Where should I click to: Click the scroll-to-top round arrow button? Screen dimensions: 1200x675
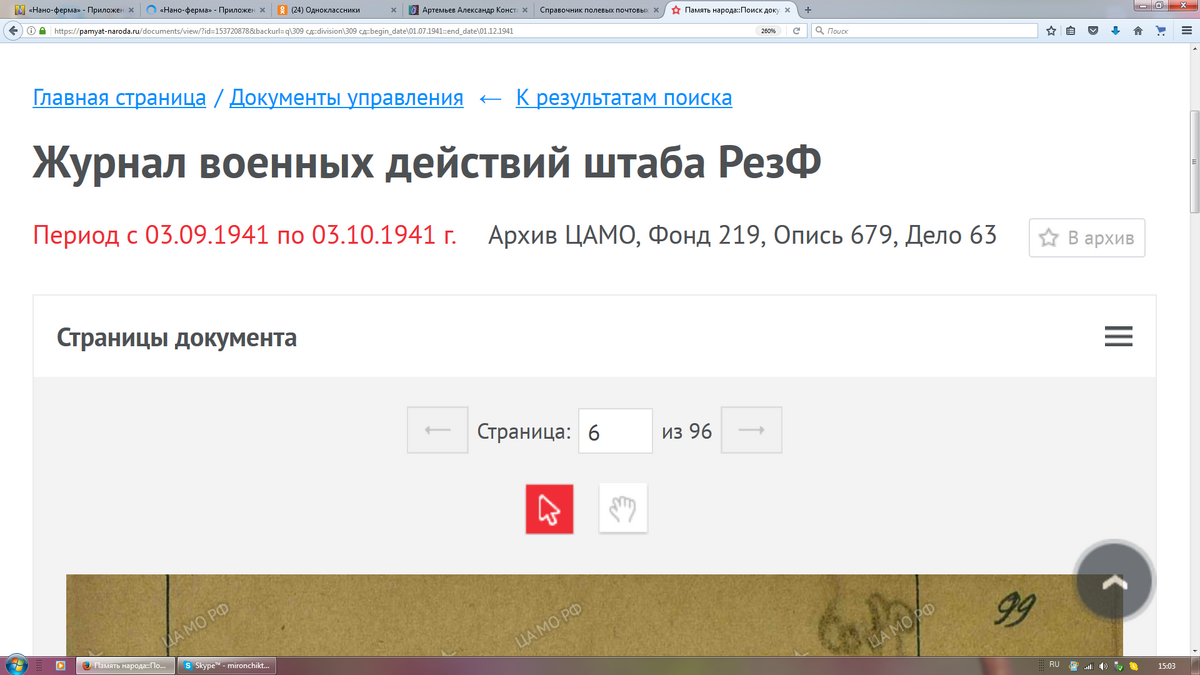tap(1114, 581)
